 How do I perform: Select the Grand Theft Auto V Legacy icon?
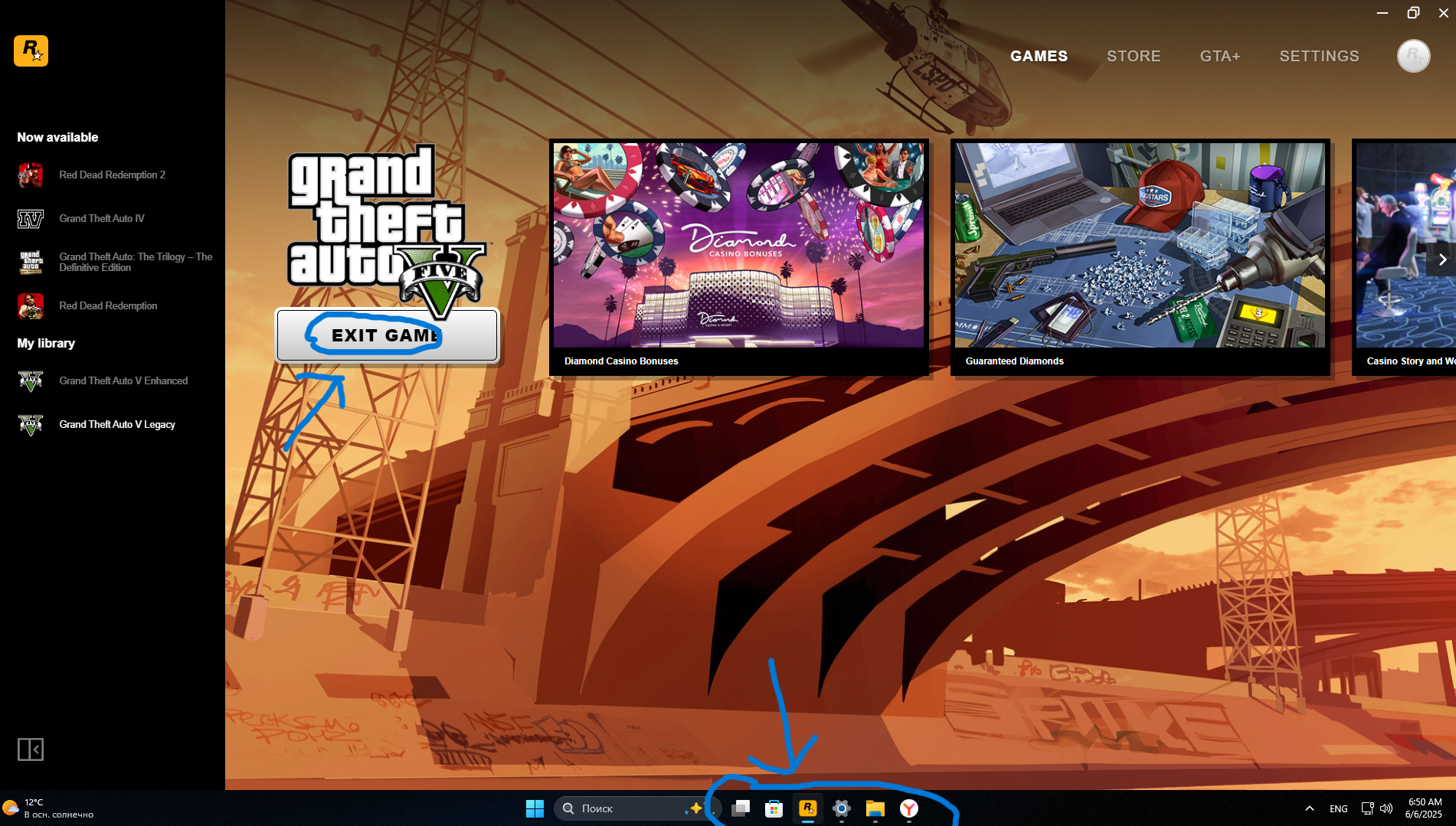31,424
